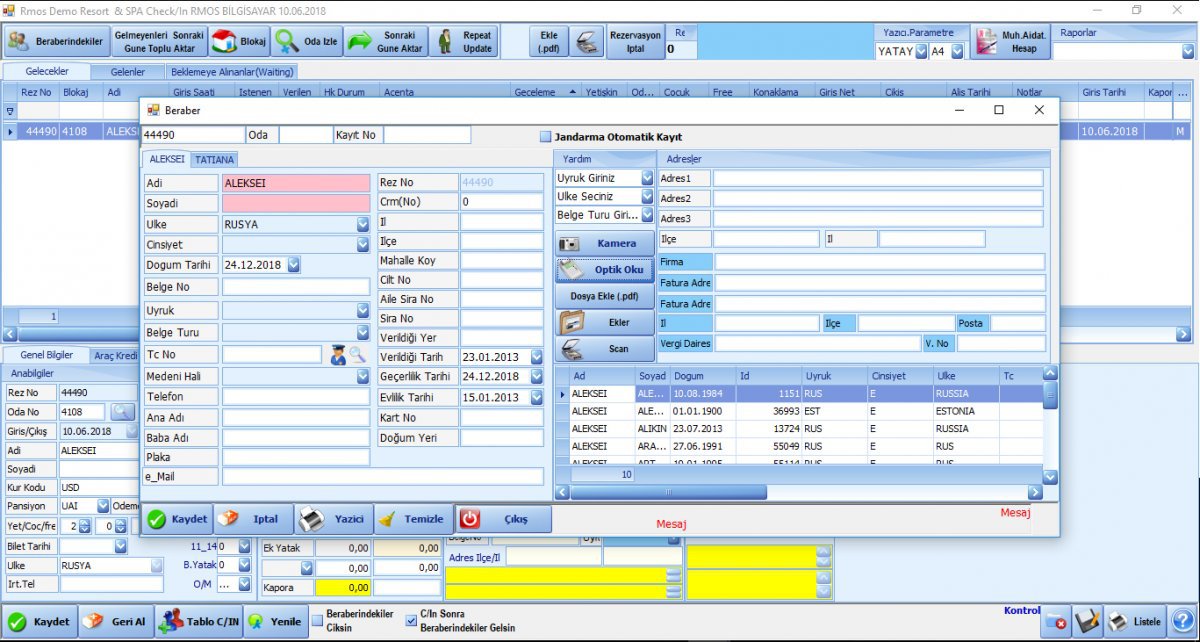This screenshot has height=642, width=1200.
Task: Select the ALEKSEI tab
Action: click(x=166, y=159)
